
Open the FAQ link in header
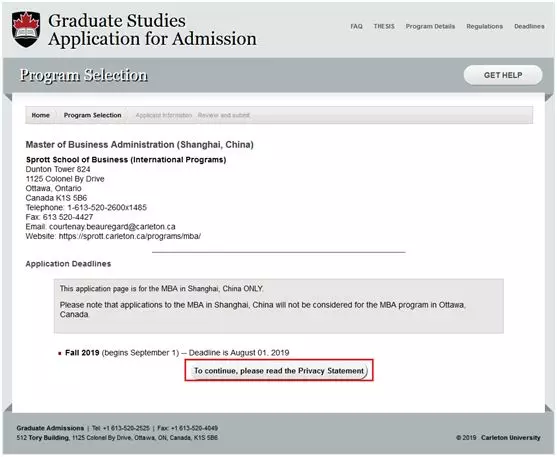coord(356,26)
